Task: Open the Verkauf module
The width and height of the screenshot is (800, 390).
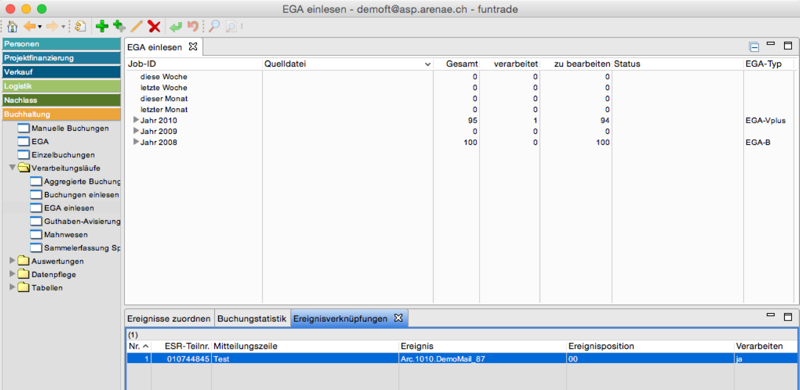Action: (61, 72)
